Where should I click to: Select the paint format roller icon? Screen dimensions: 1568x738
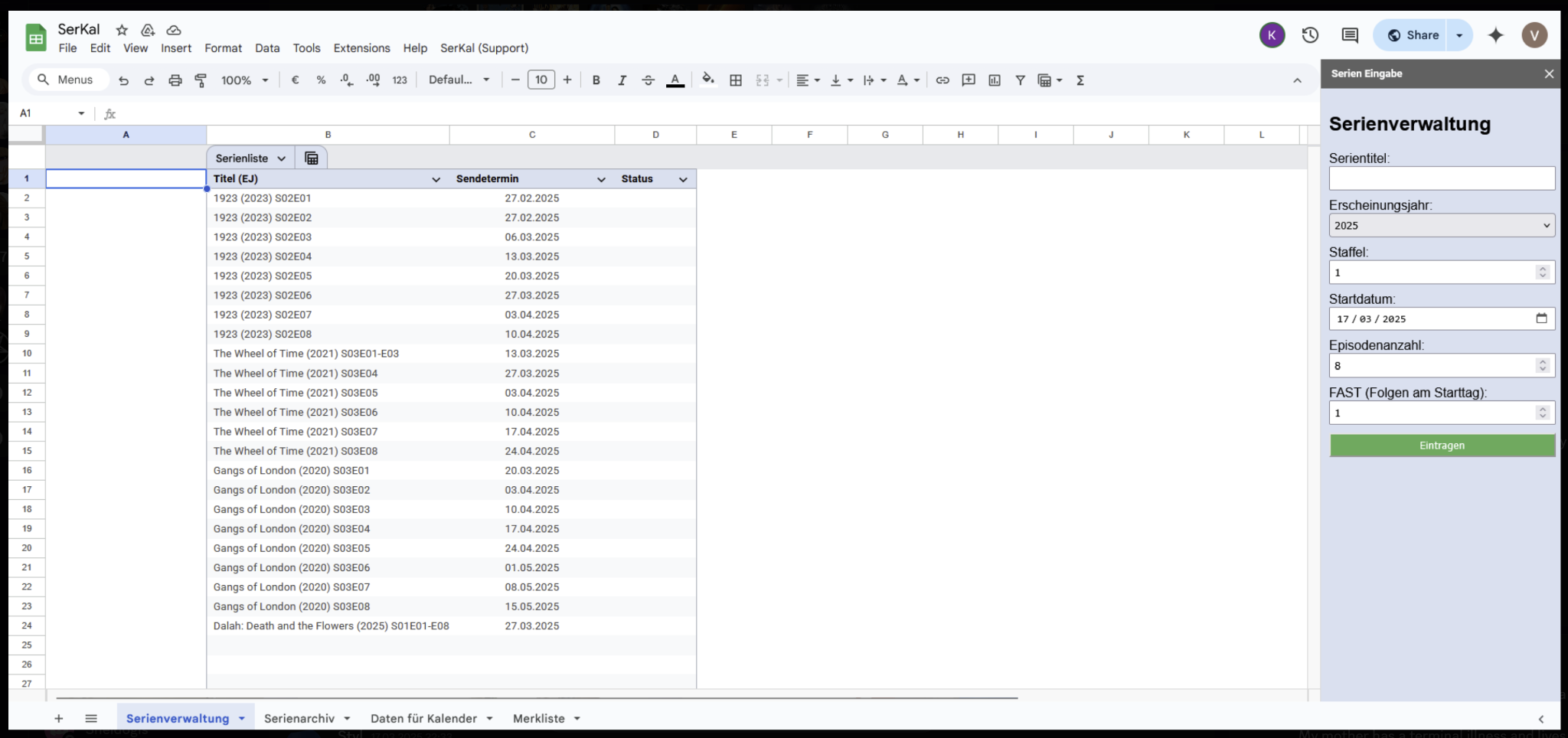[201, 80]
